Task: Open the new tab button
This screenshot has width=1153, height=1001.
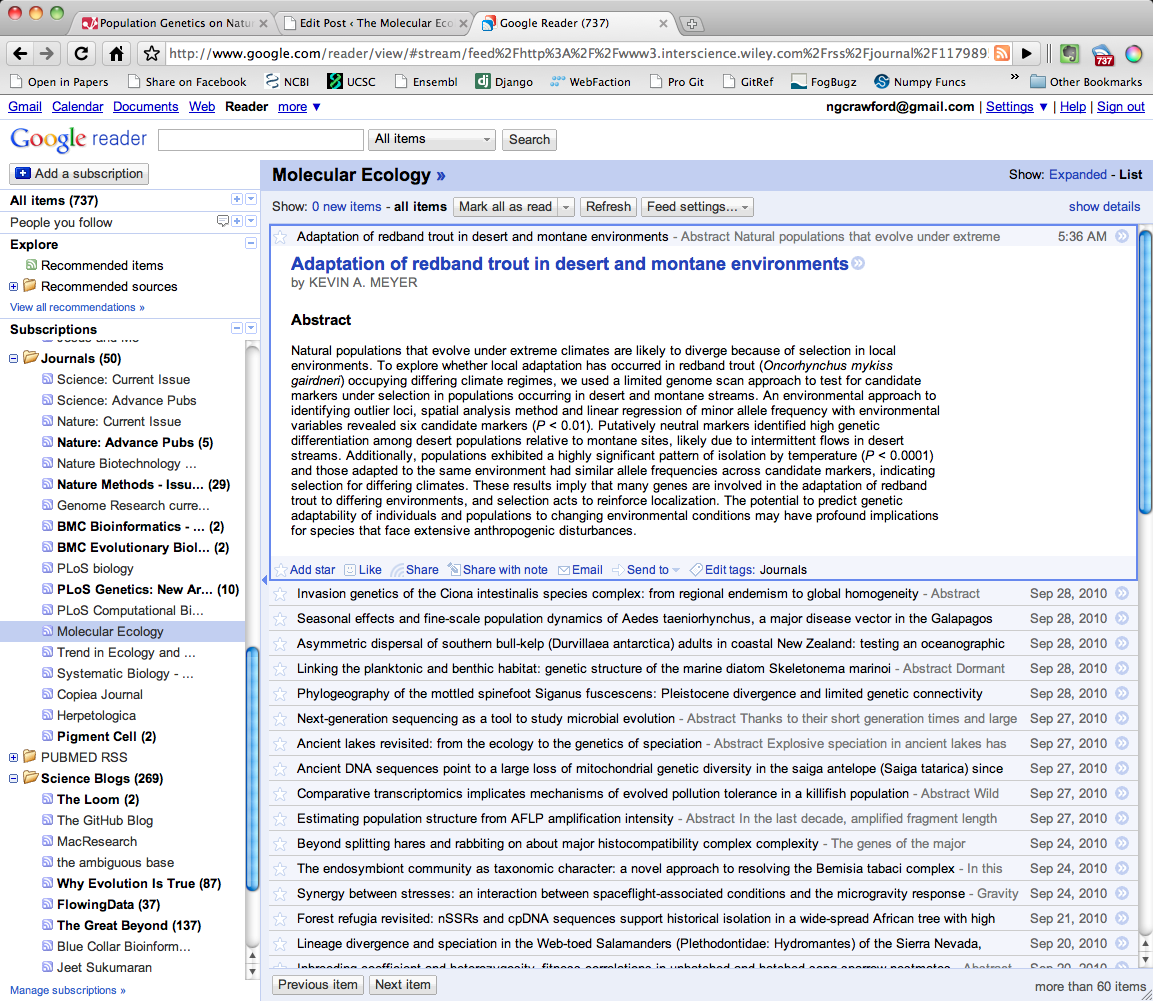Action: pyautogui.click(x=691, y=24)
